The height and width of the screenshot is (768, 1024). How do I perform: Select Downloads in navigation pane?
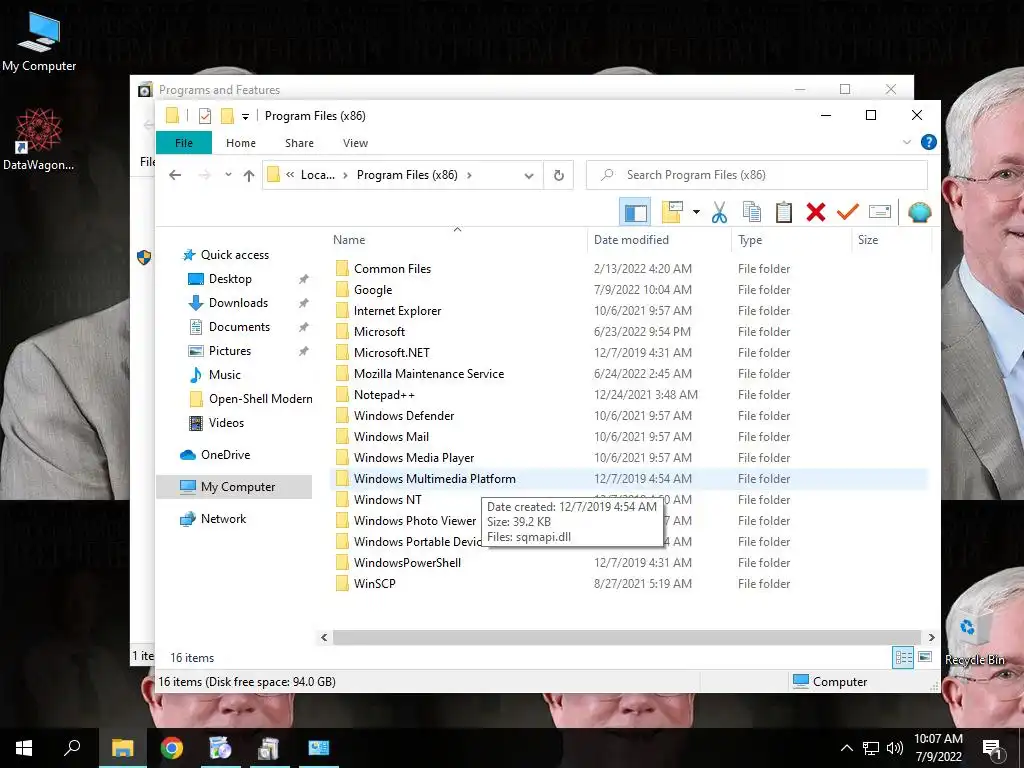point(238,303)
